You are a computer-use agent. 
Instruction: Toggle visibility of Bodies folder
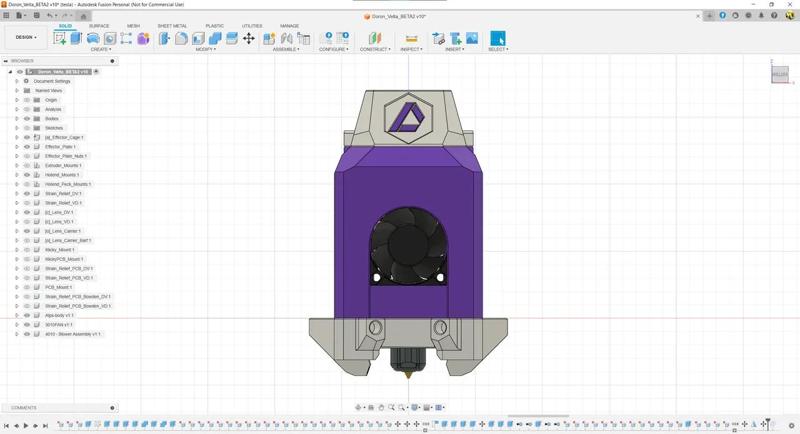27,119
